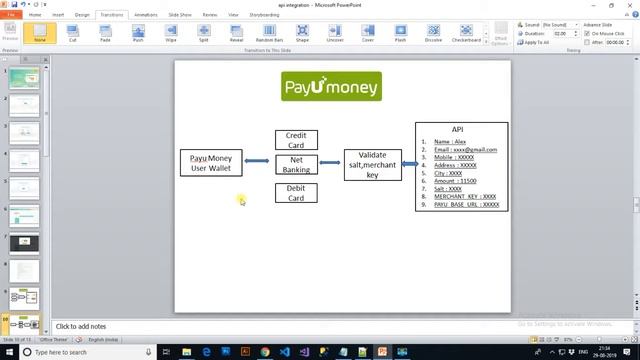This screenshot has width=640, height=360.
Task: Show hidden system tray icons
Action: [x=552, y=351]
